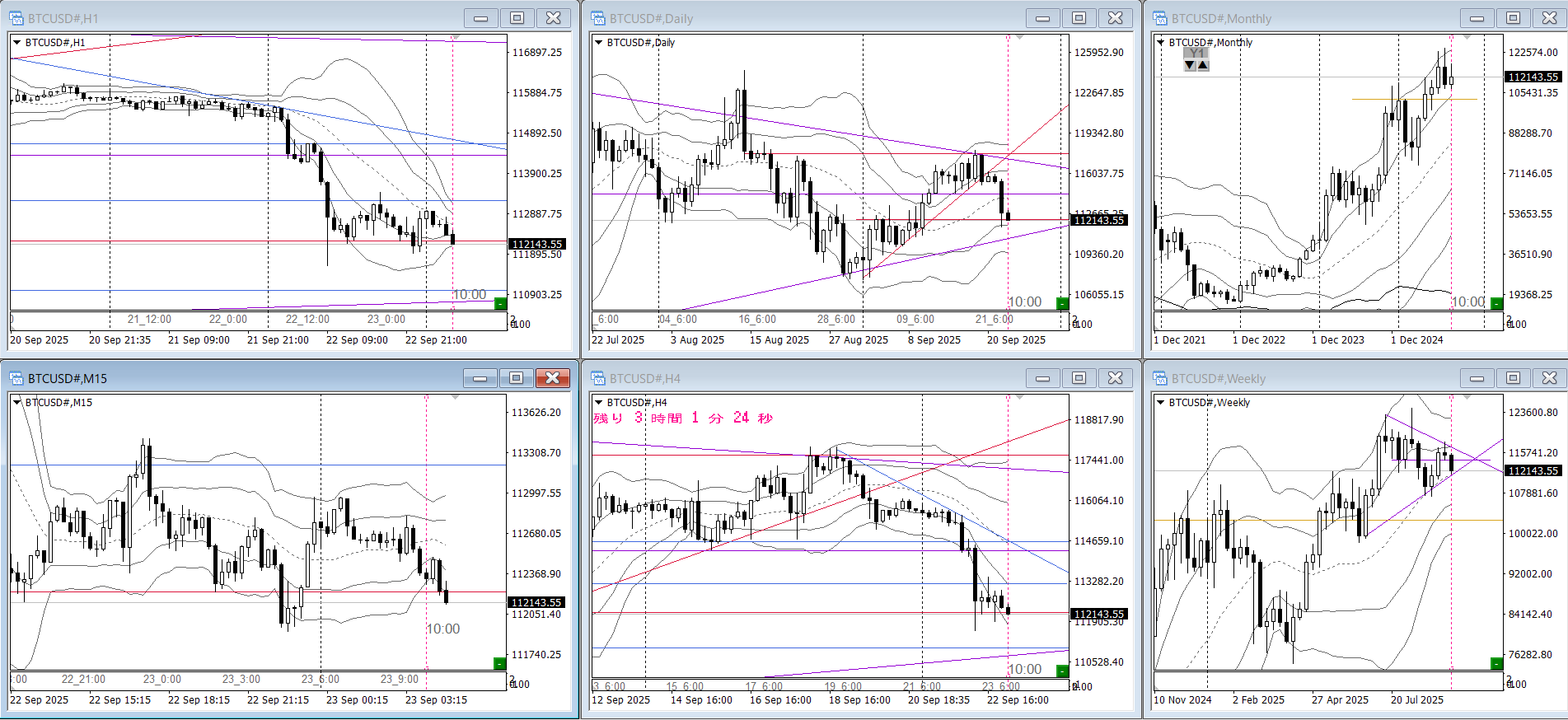This screenshot has width=1568, height=720.
Task: Click the BTCUSD#,Weekly window chart icon
Action: pyautogui.click(x=1160, y=378)
